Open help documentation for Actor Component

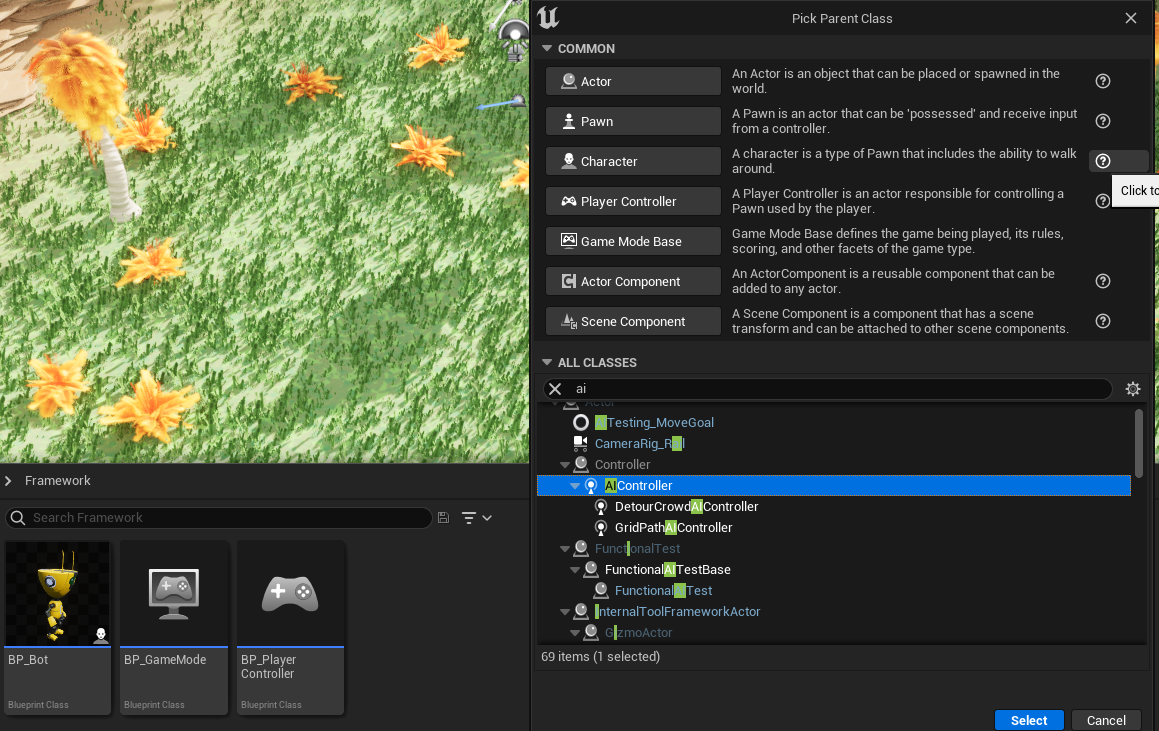coord(1102,281)
